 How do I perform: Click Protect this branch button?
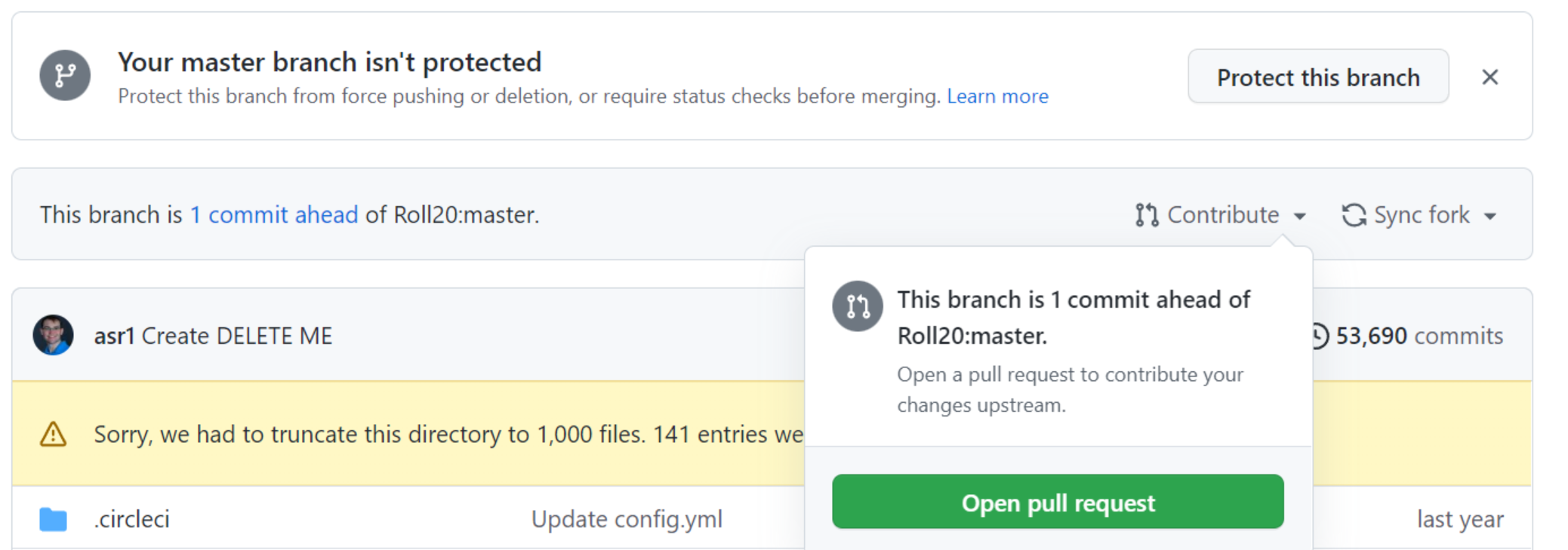(1317, 76)
